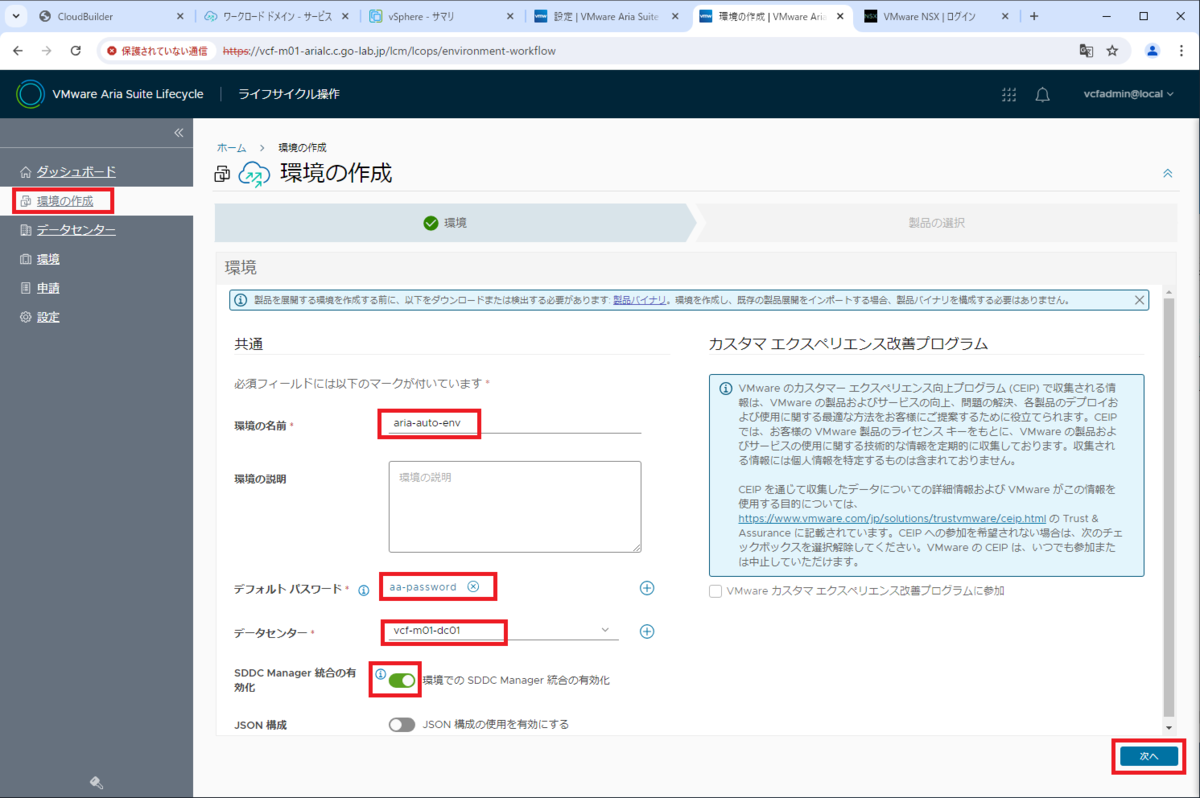Select the 製品の選択 wizard step
This screenshot has height=798, width=1200.
[x=937, y=223]
